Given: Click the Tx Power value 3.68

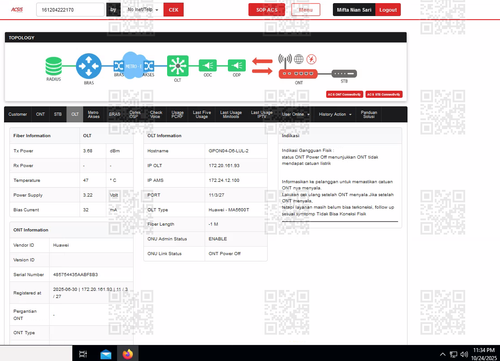Looking at the screenshot, I should [88, 151].
